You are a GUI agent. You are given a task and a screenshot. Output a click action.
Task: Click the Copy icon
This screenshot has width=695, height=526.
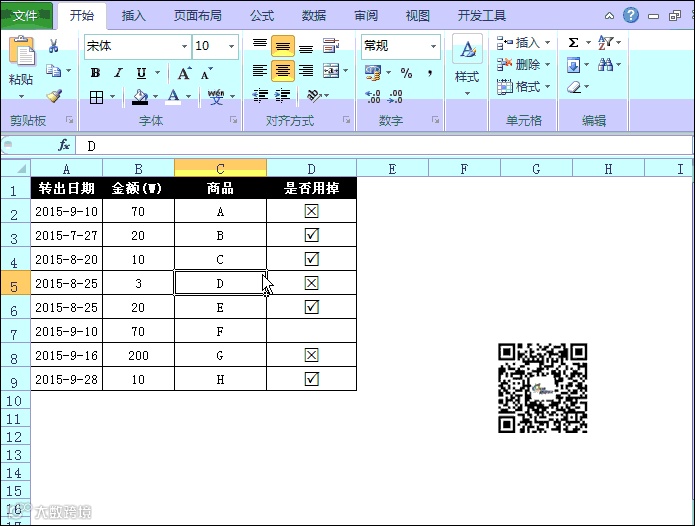54,70
